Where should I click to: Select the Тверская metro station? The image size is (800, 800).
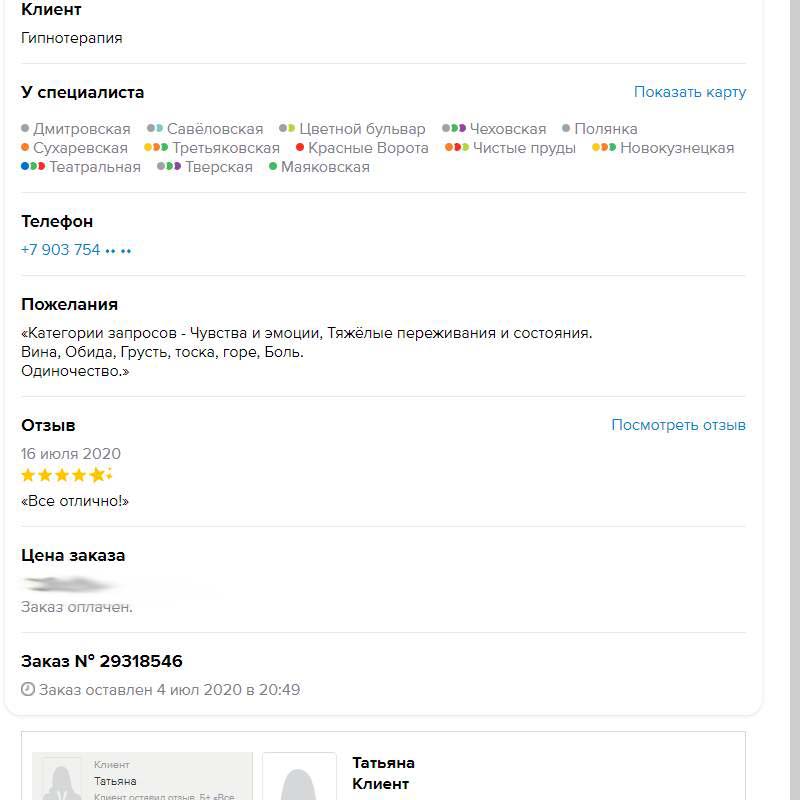pos(218,167)
